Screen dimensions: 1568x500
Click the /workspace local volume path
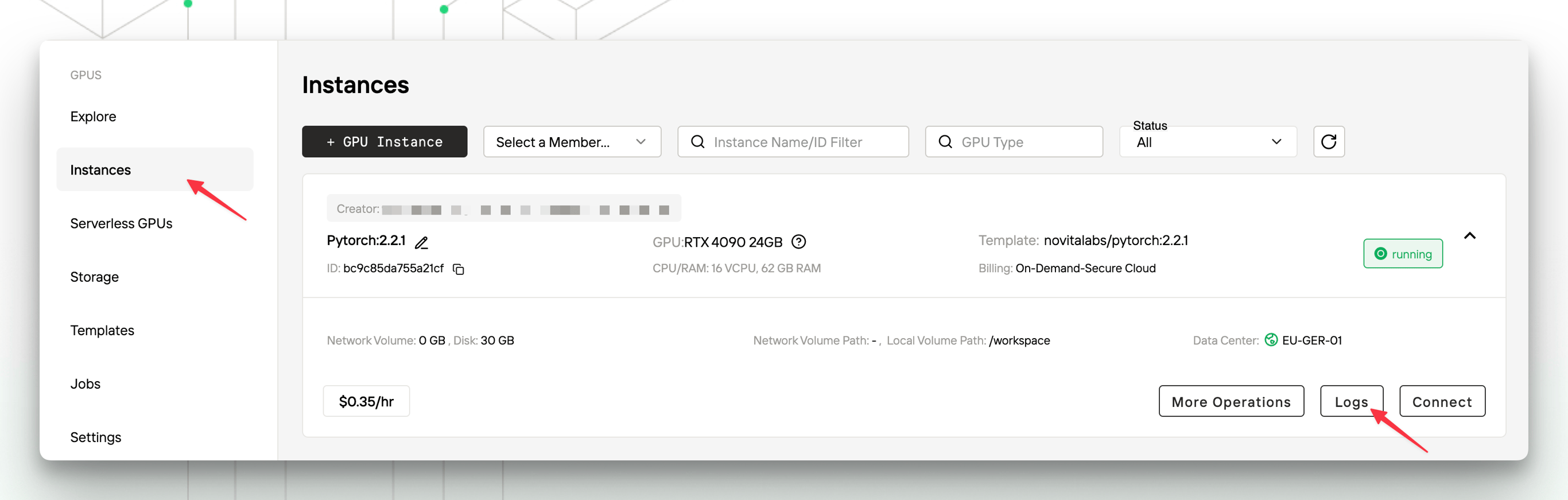[1019, 340]
